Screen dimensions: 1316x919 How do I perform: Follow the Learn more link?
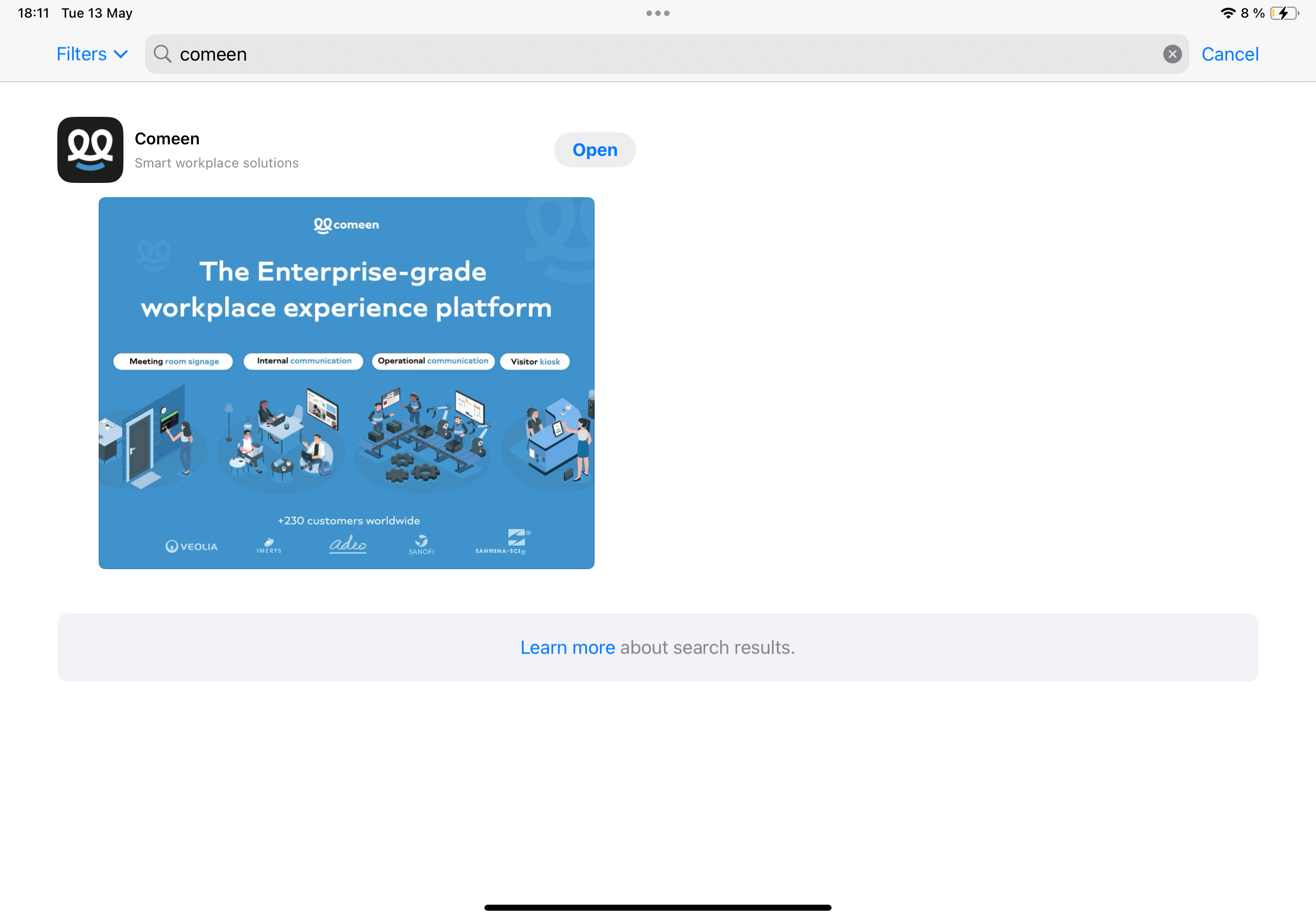coord(568,647)
